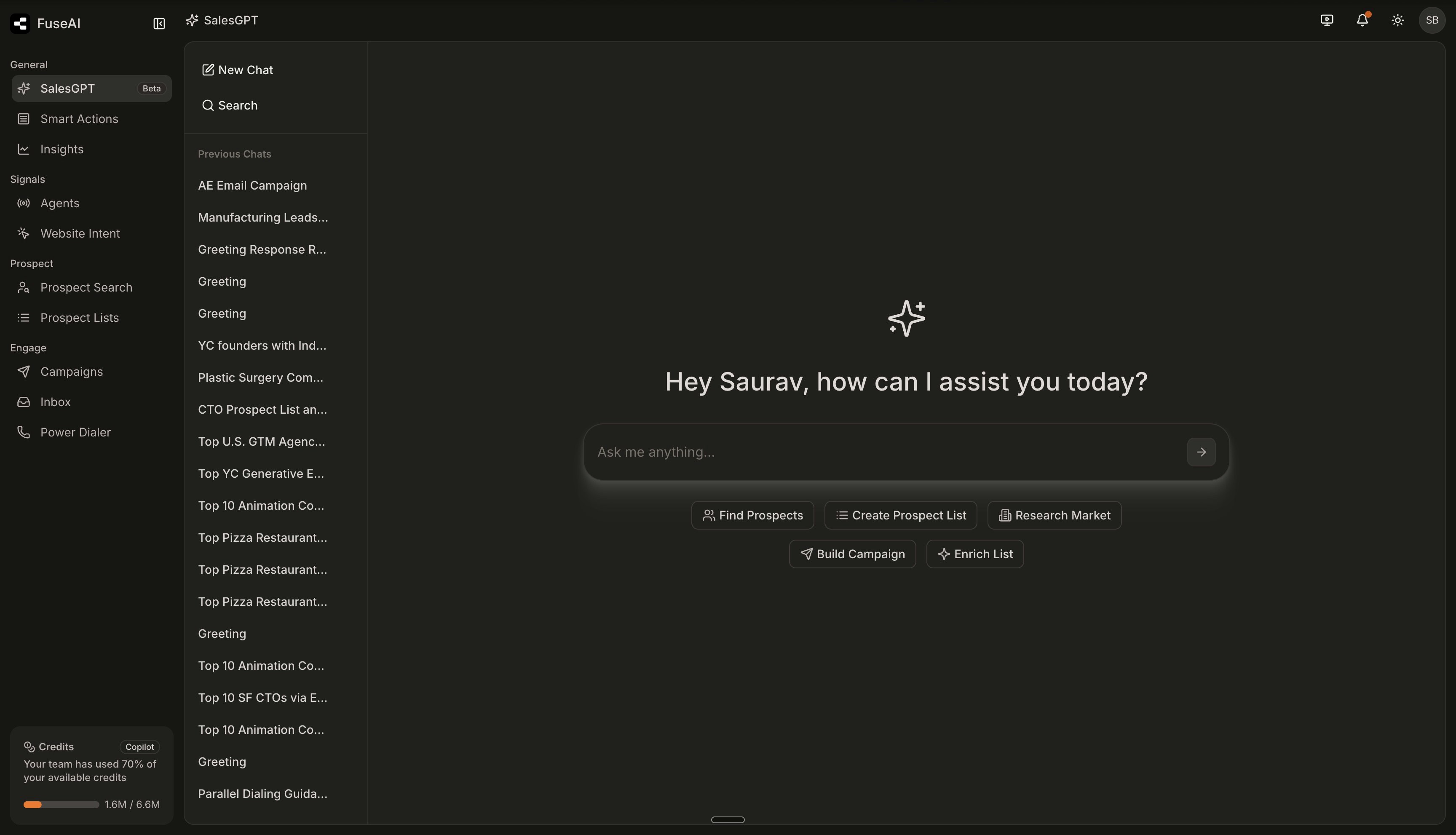Select the Find Prospects suggestion chip

(752, 515)
